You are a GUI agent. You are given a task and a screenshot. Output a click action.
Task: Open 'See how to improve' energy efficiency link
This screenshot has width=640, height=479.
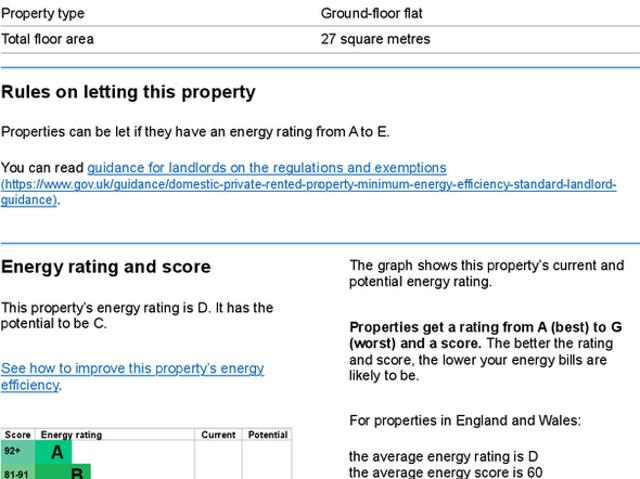coord(132,376)
